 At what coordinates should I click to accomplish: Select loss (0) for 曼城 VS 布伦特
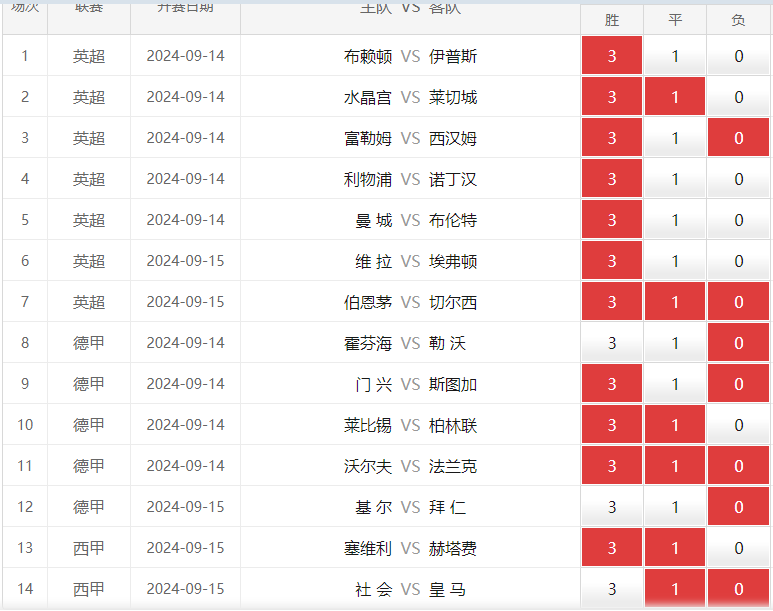click(738, 219)
